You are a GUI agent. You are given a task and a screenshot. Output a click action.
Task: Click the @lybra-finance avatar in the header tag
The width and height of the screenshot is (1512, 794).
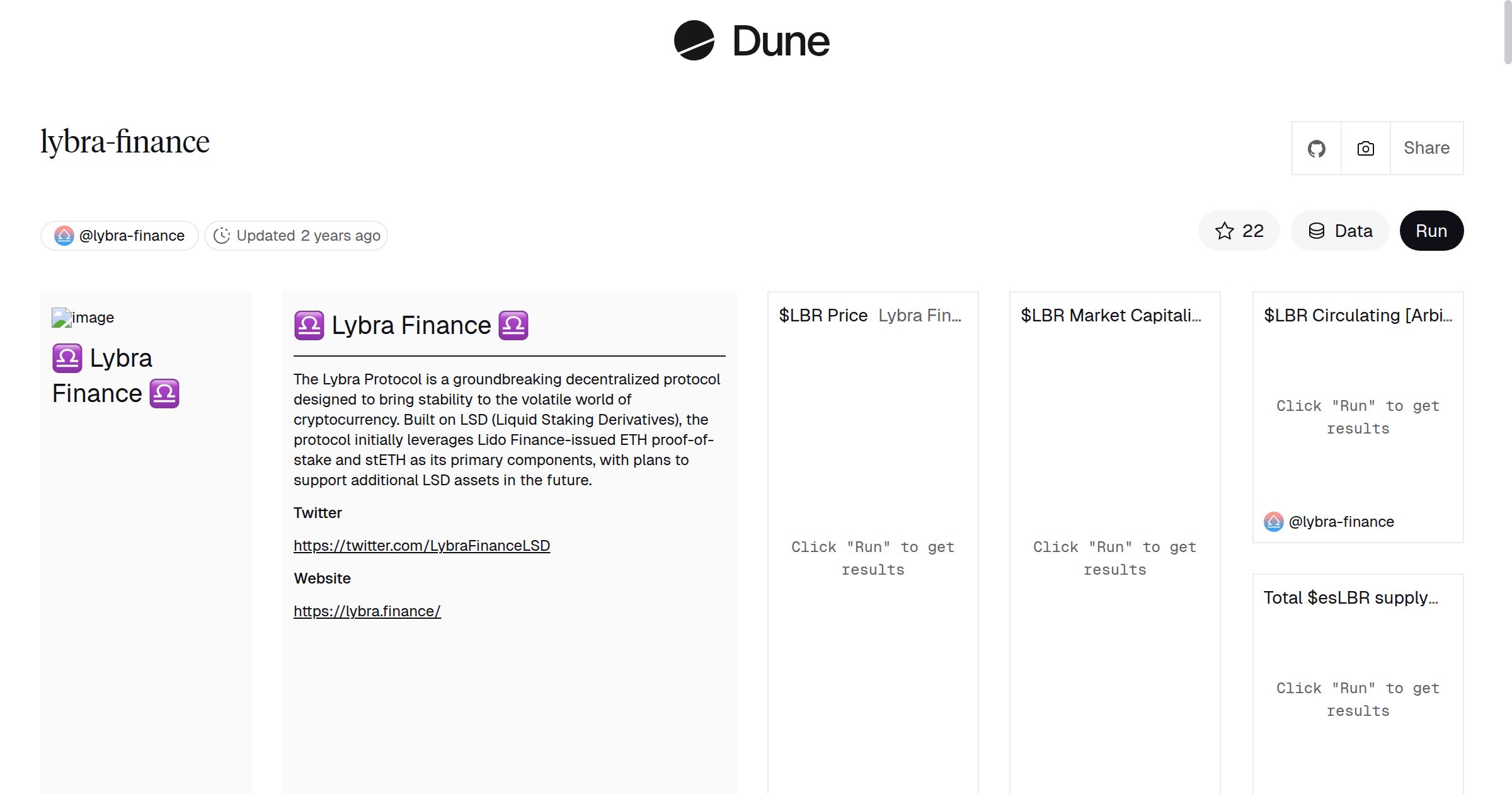click(x=63, y=235)
